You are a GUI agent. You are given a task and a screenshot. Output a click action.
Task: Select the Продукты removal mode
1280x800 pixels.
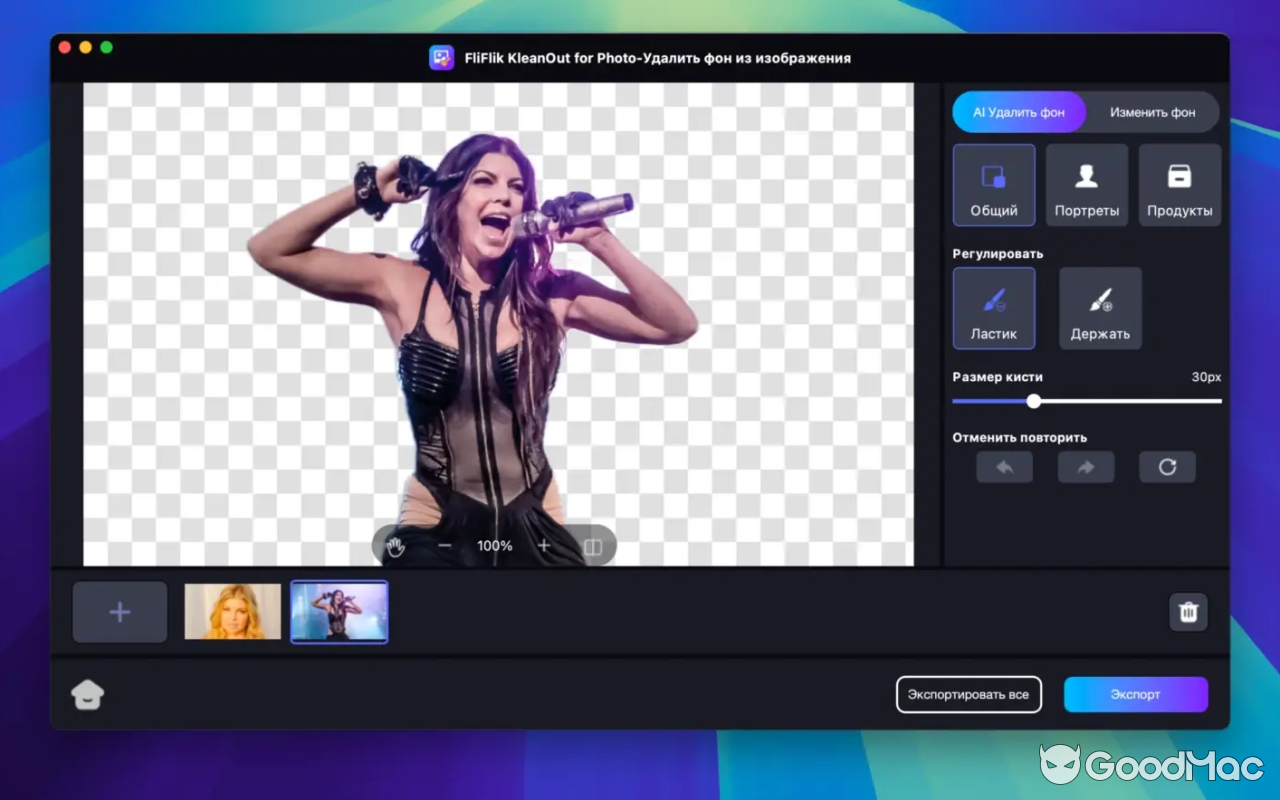pyautogui.click(x=1180, y=185)
